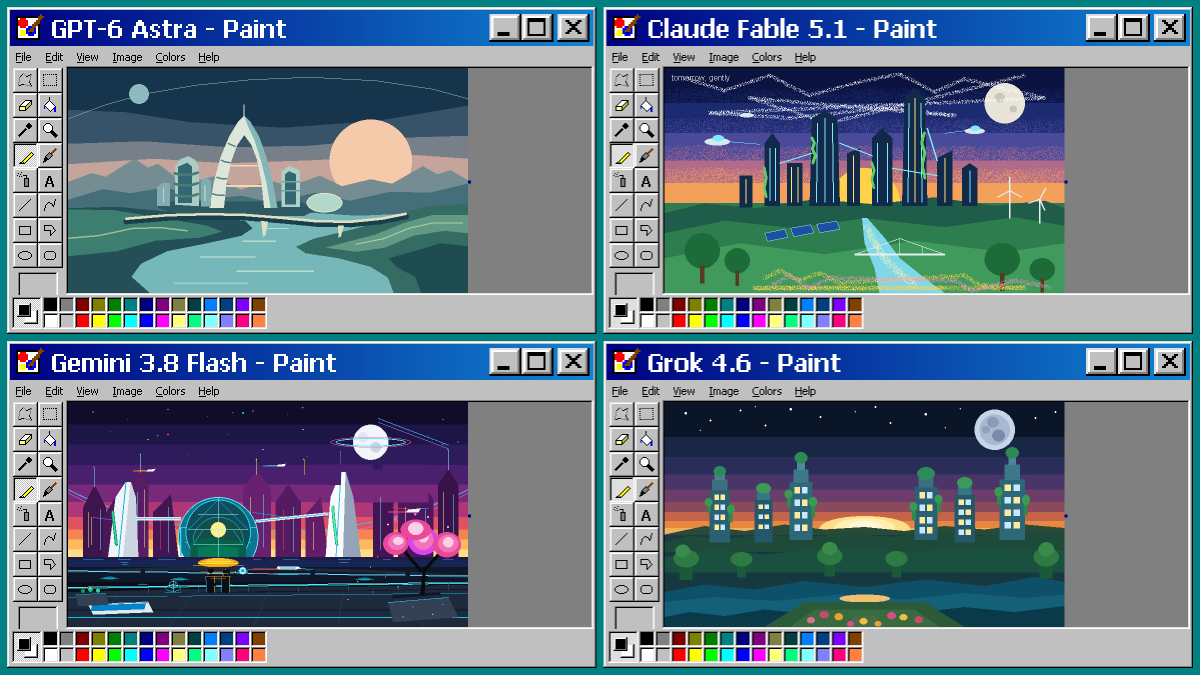Open the Paint system icon in Grok 4.6 title bar
The height and width of the screenshot is (675, 1200).
coord(626,362)
